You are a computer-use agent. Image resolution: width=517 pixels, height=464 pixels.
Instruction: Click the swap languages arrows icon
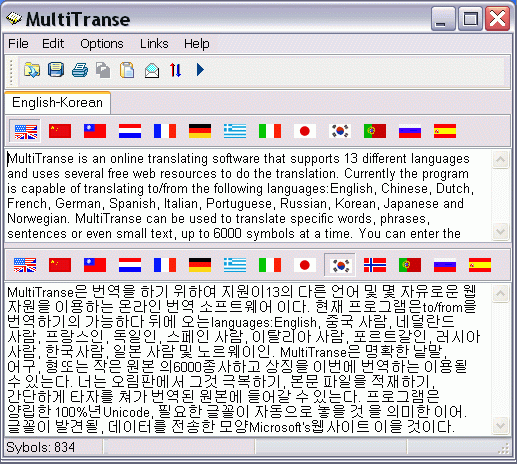(x=175, y=70)
